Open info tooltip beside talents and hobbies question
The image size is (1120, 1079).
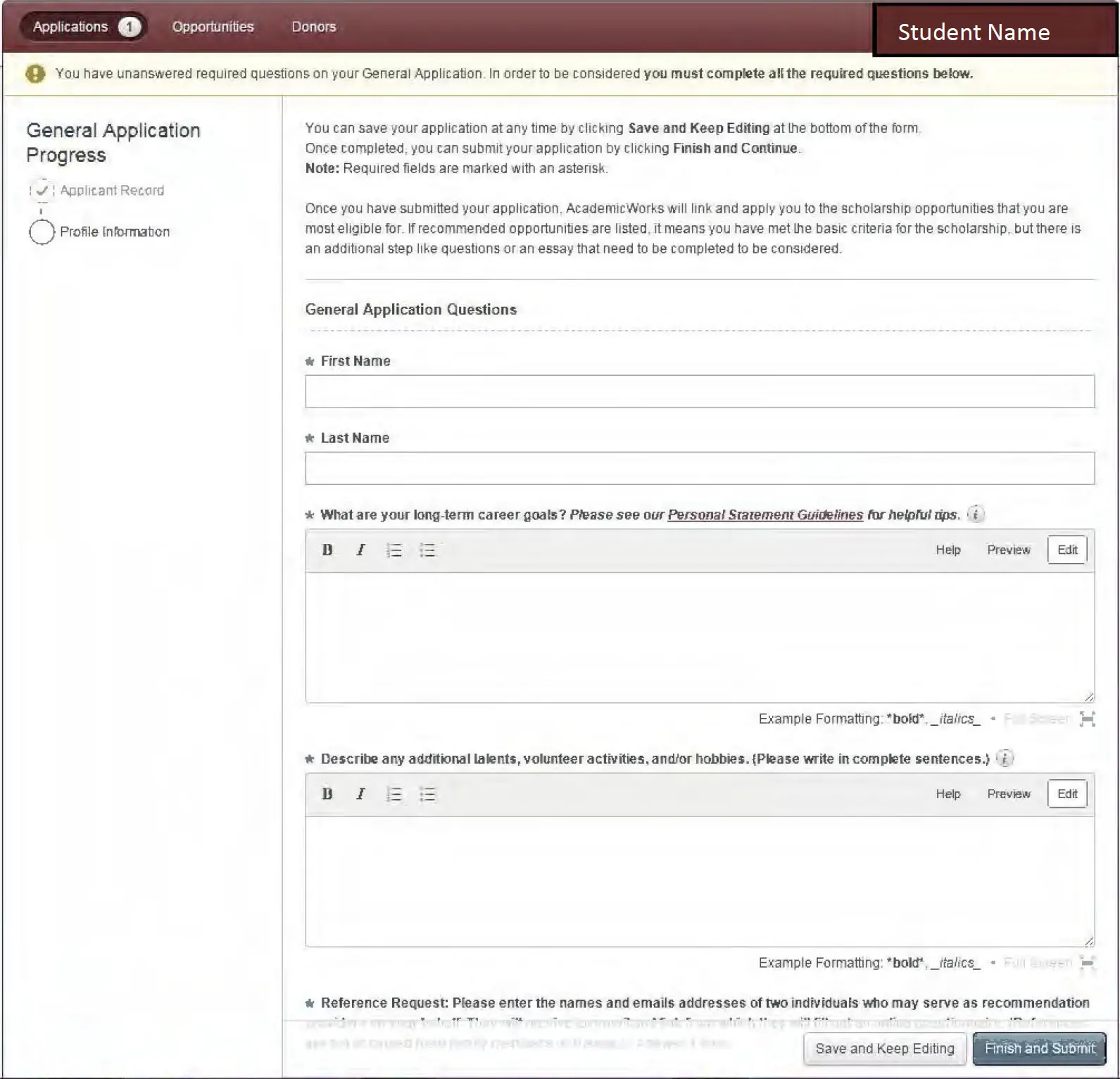pyautogui.click(x=1005, y=758)
